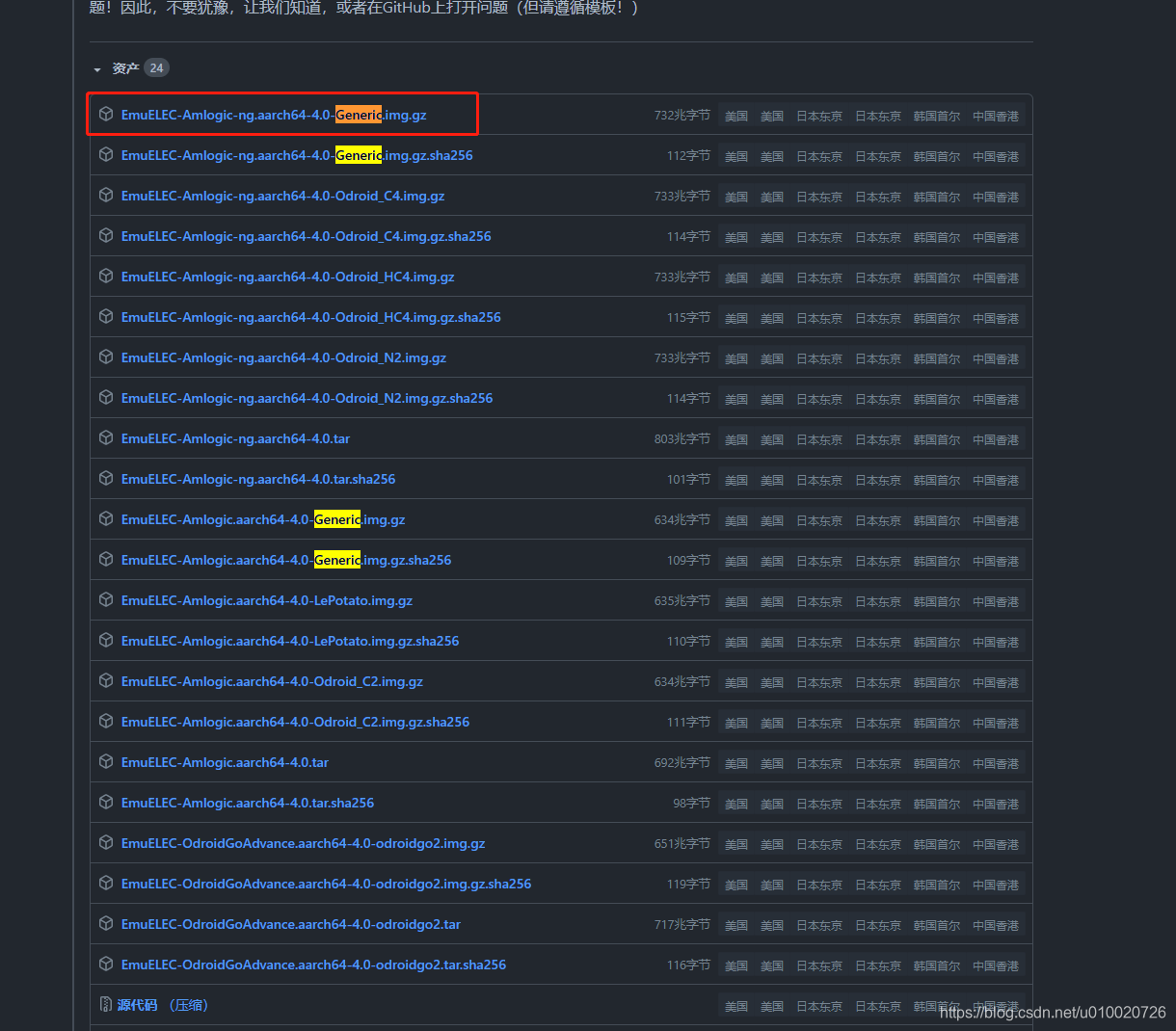The width and height of the screenshot is (1176, 1031).
Task: Click package icon beside Amlogic-ng Odroid_C4.img.gz.sha256
Action: (x=106, y=235)
